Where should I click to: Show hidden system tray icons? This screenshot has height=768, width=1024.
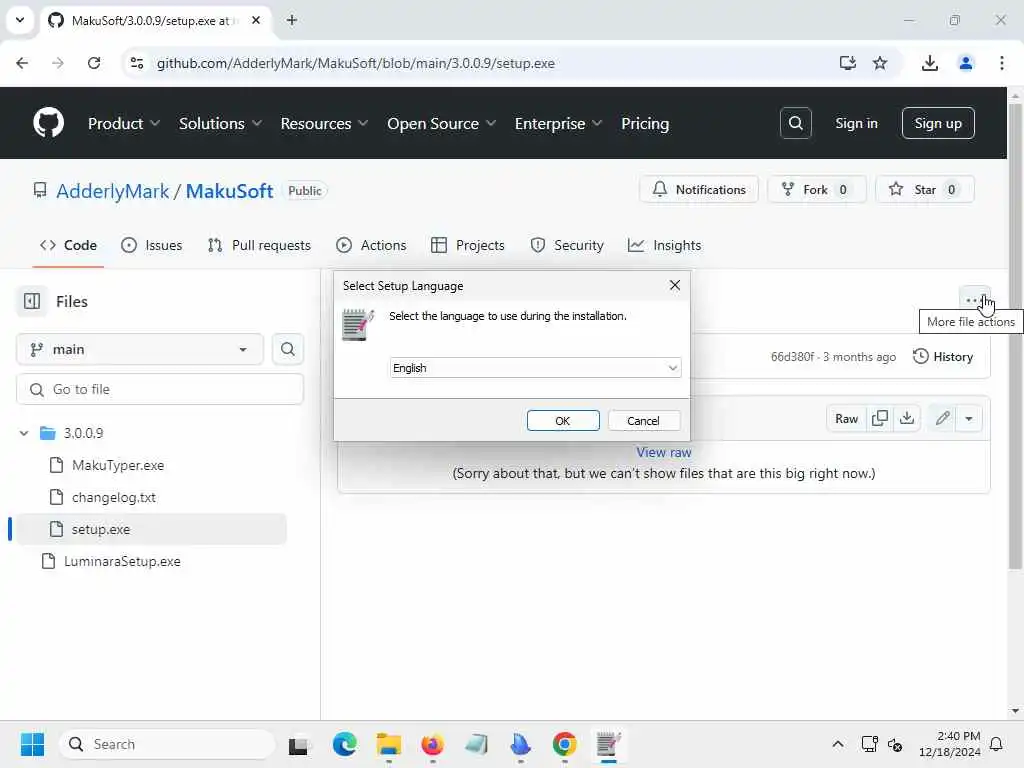[837, 744]
